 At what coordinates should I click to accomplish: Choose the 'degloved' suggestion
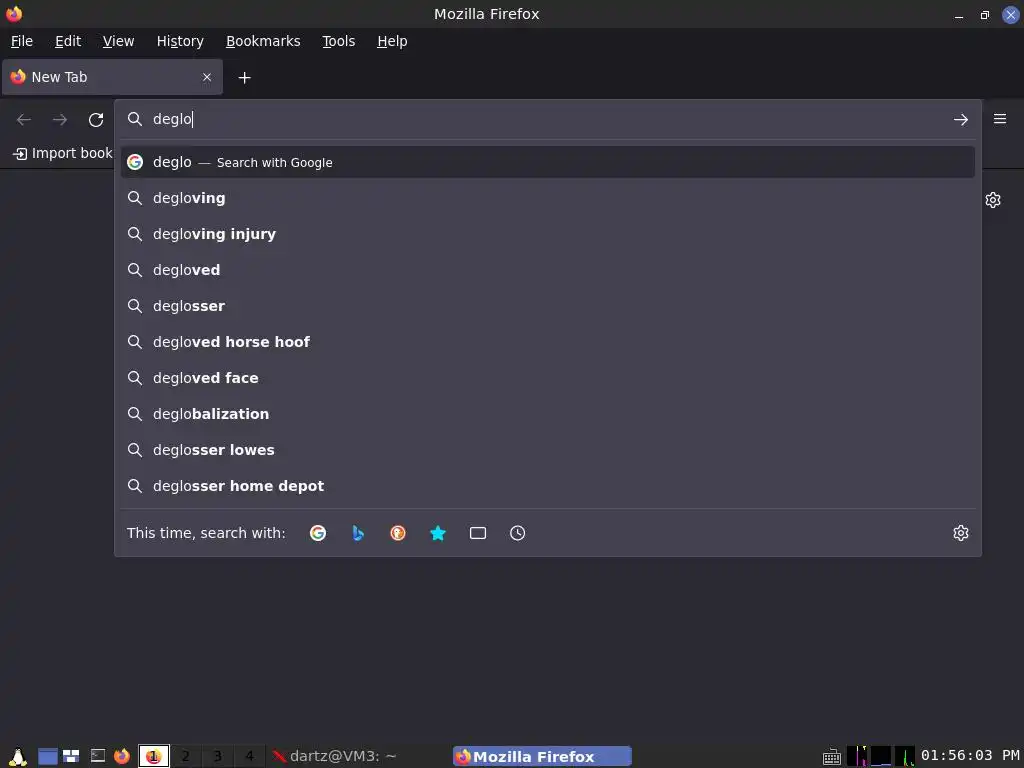548,270
